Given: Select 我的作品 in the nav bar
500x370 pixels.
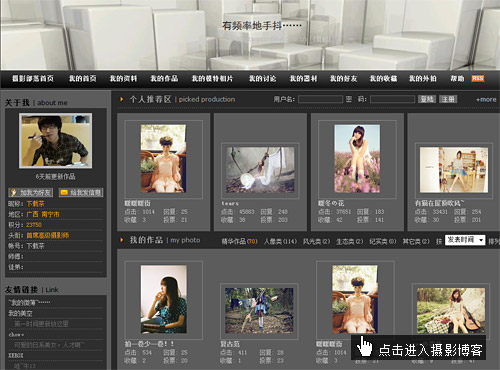Looking at the screenshot, I should tap(164, 79).
